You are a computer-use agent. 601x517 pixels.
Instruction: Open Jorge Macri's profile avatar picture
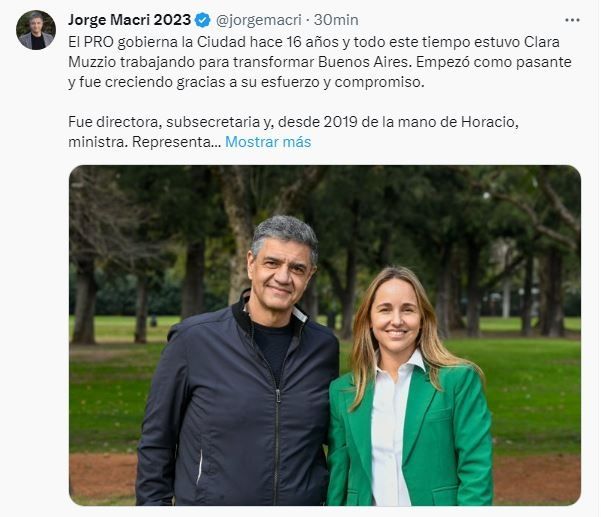tap(36, 30)
